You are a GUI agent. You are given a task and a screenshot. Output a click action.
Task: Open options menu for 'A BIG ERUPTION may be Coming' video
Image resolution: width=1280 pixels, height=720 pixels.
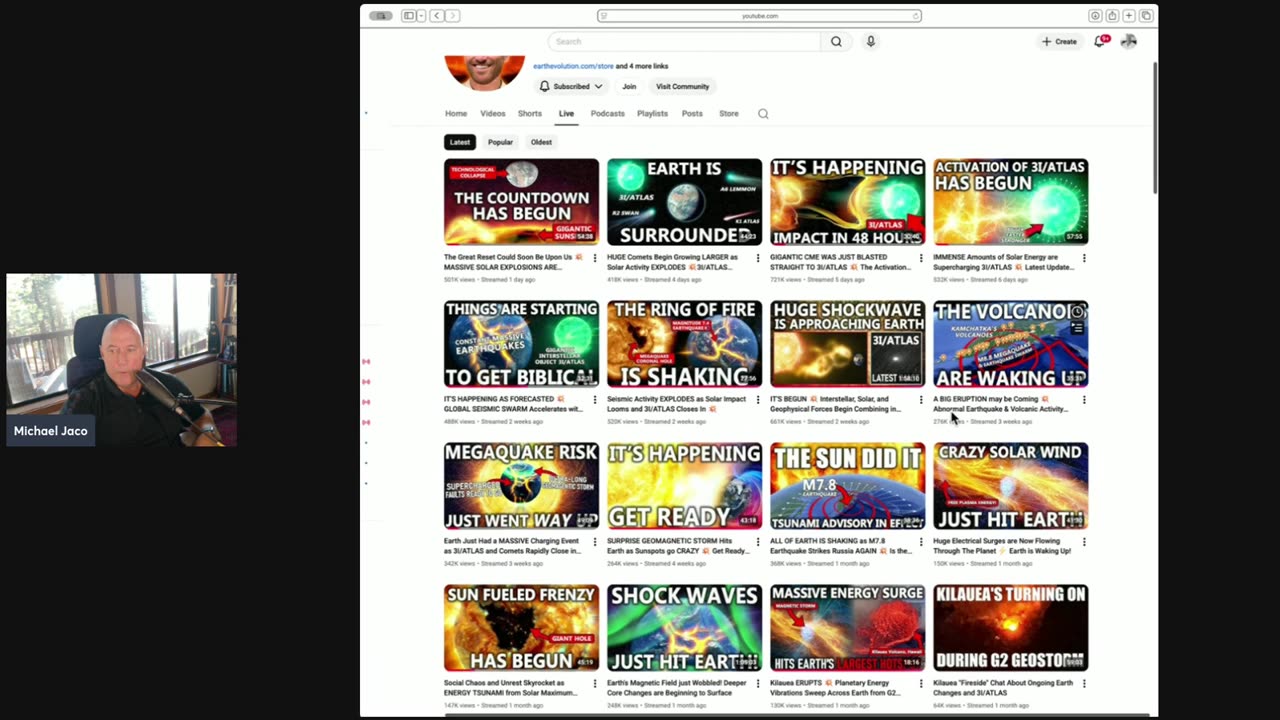(x=1084, y=400)
